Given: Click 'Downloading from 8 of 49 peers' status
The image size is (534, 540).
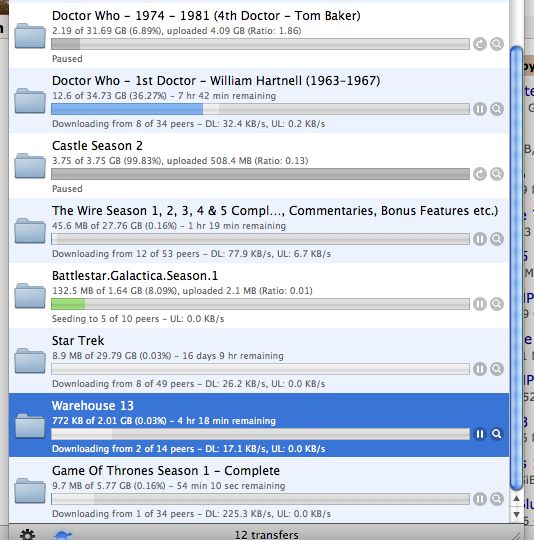Looking at the screenshot, I should coord(123,384).
